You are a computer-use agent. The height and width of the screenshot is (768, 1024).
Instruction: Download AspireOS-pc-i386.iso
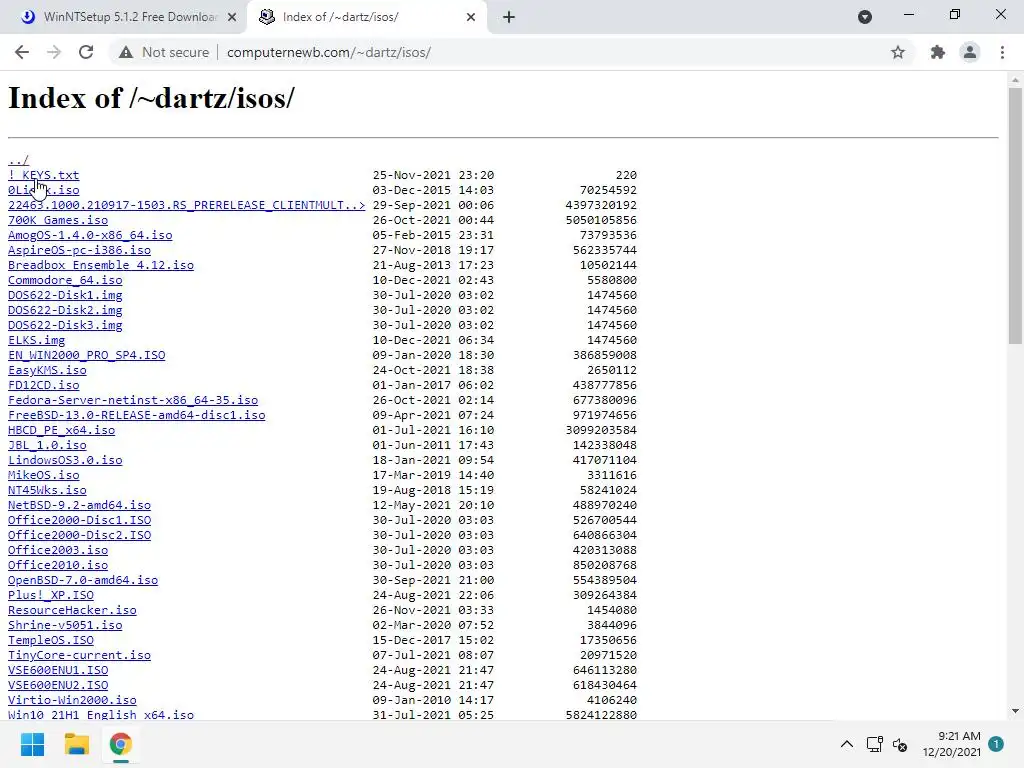pos(79,250)
